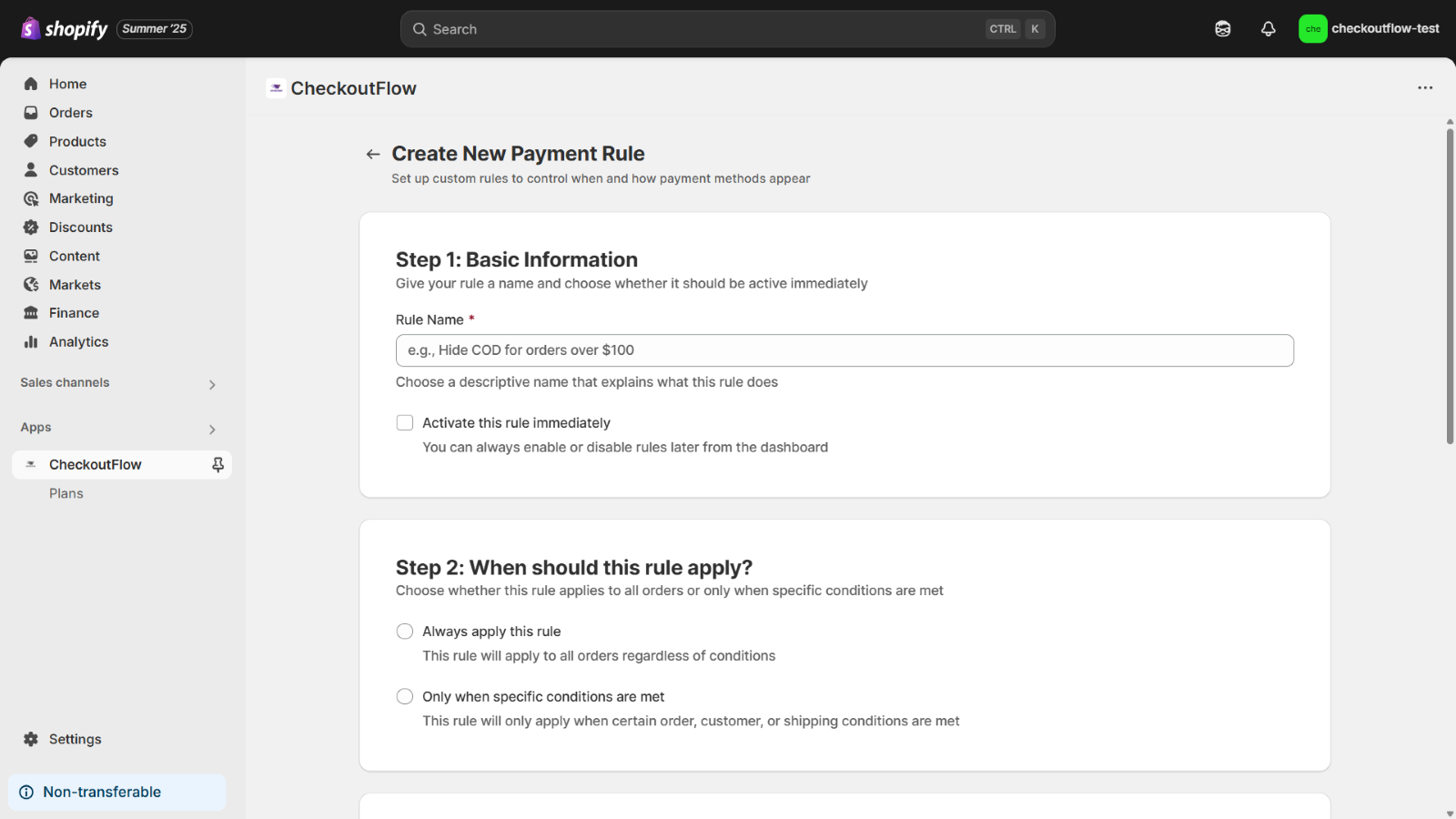Image resolution: width=1456 pixels, height=819 pixels.
Task: Click into the Rule Name input field
Action: point(844,350)
